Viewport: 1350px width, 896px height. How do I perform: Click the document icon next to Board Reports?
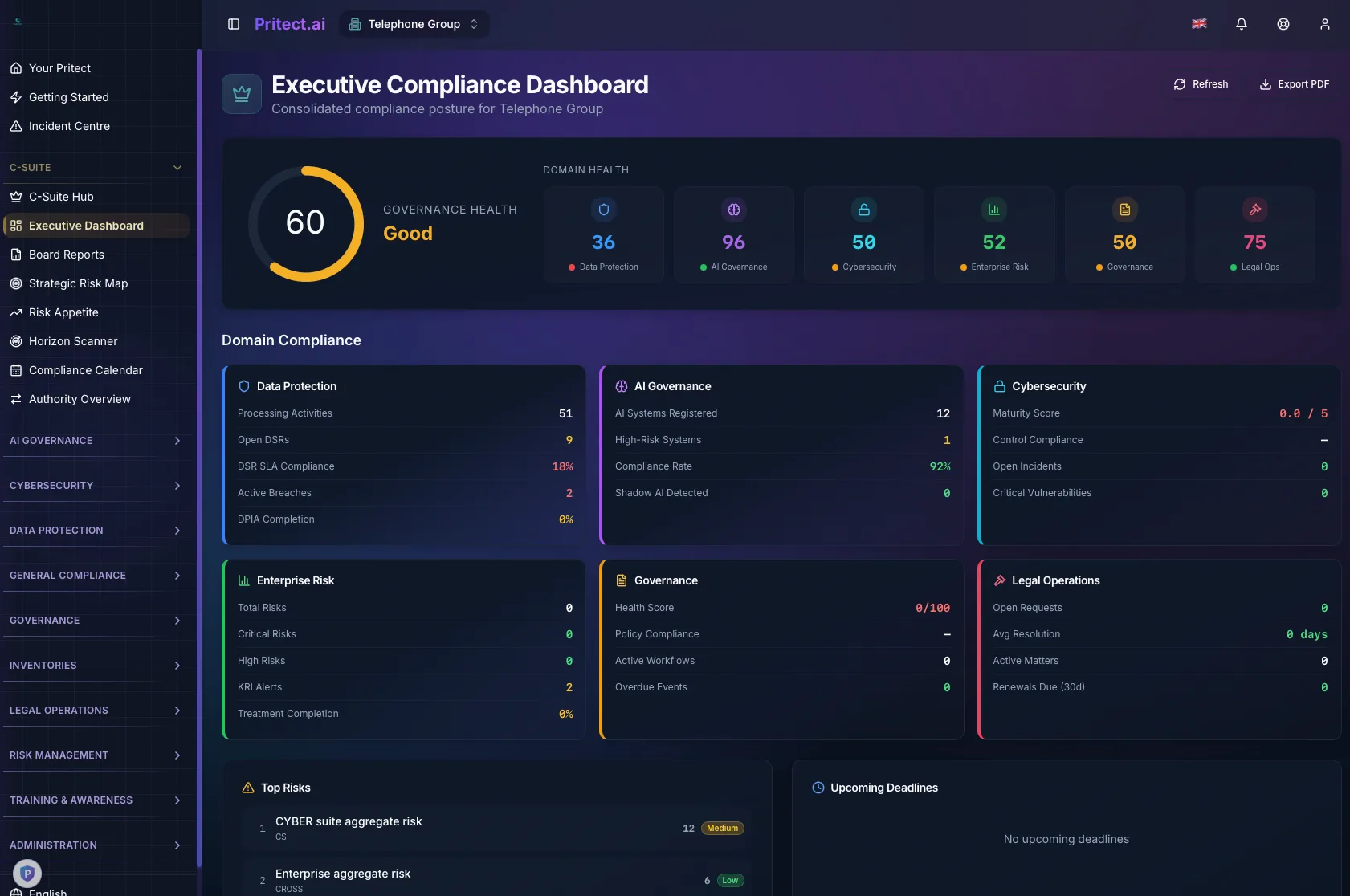[x=16, y=255]
